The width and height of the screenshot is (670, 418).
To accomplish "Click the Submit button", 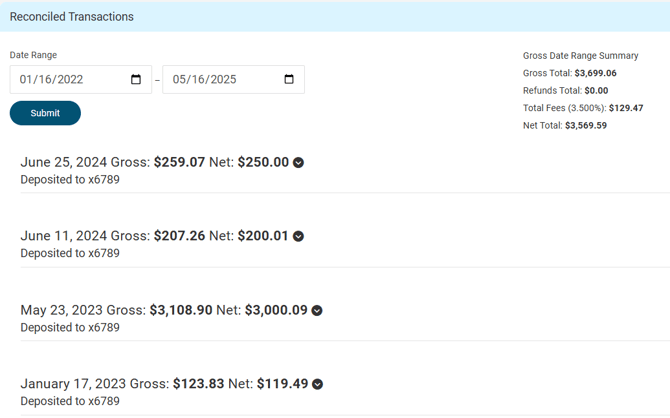I will [x=45, y=113].
